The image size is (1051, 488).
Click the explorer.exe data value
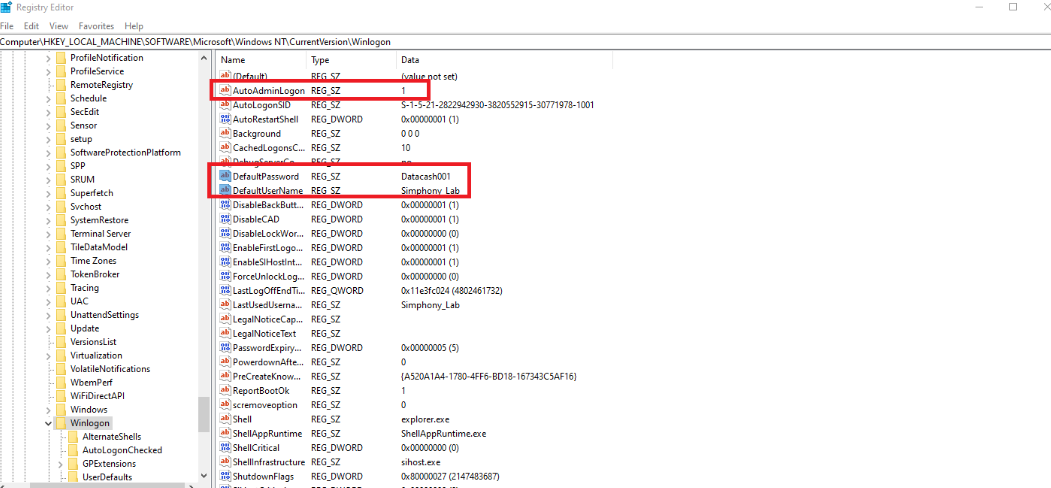click(424, 419)
